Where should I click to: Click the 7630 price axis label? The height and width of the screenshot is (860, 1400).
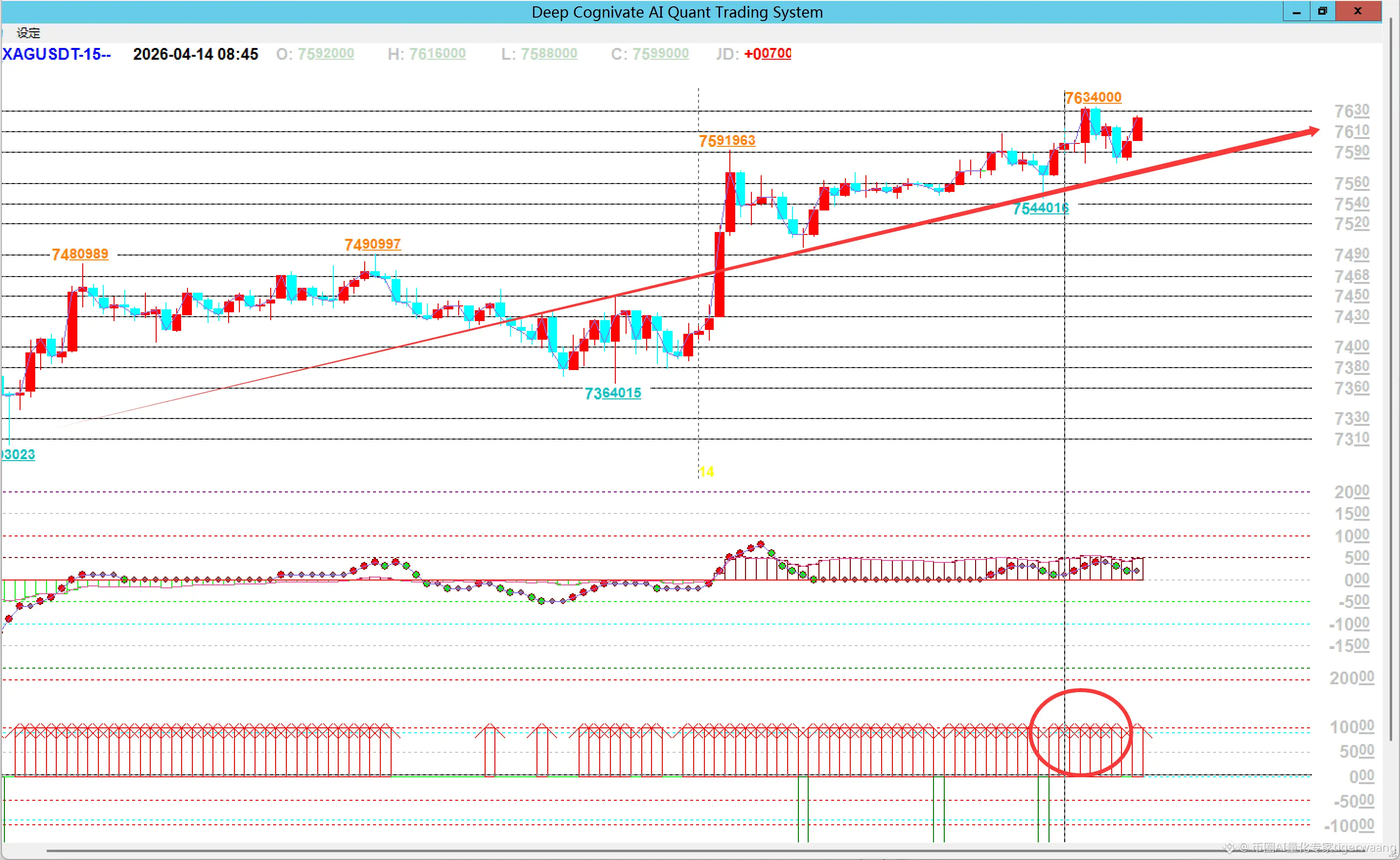point(1351,110)
